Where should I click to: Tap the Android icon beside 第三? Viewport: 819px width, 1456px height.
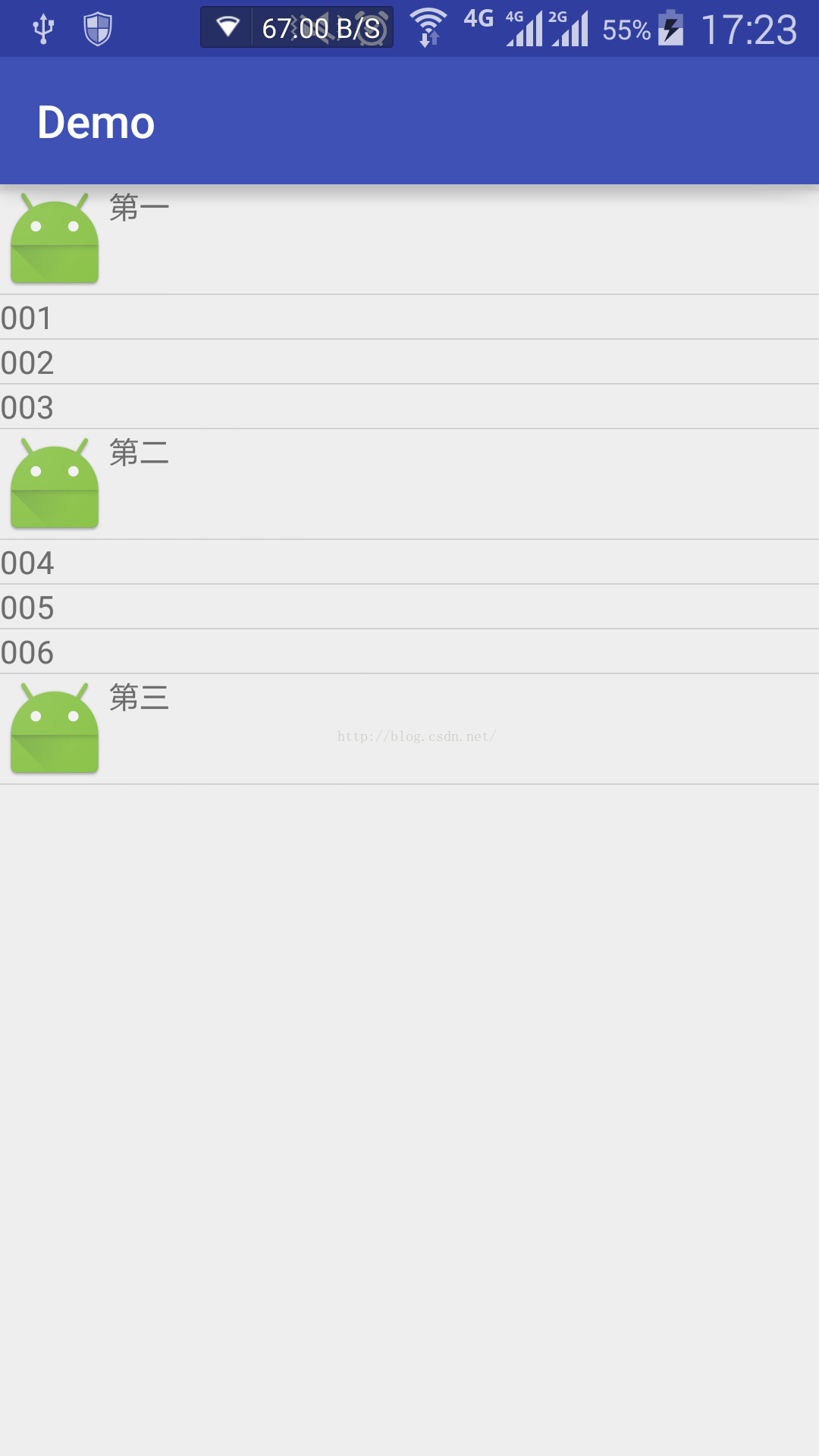55,728
